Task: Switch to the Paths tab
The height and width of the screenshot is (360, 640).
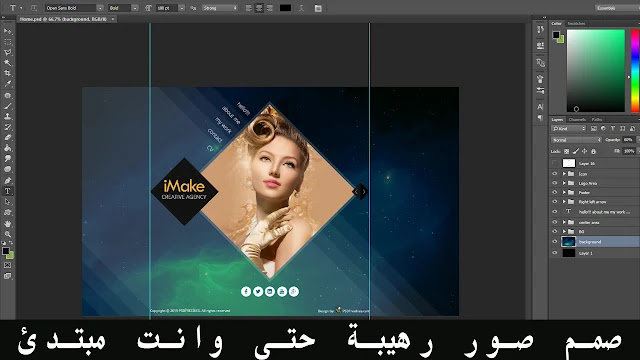Action: point(597,120)
